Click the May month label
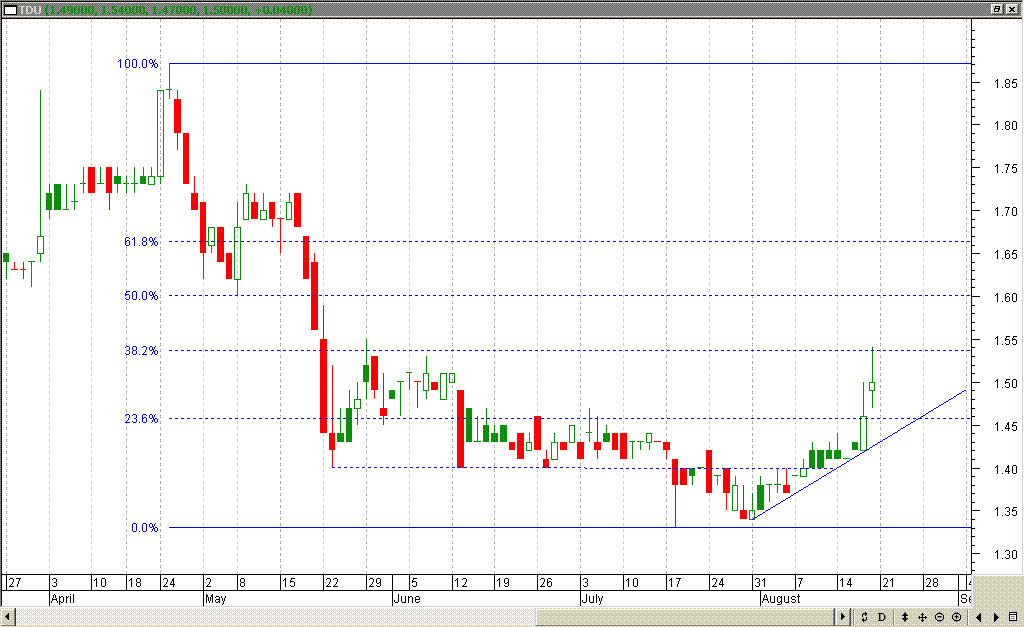1024x627 pixels. pos(216,599)
